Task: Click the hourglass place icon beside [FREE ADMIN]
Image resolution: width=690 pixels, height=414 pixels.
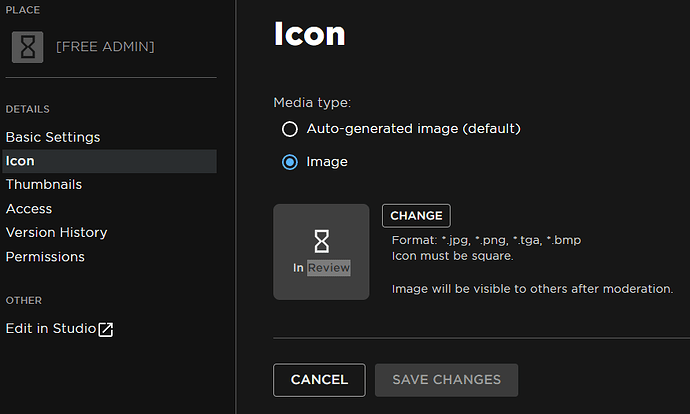Action: (x=28, y=46)
